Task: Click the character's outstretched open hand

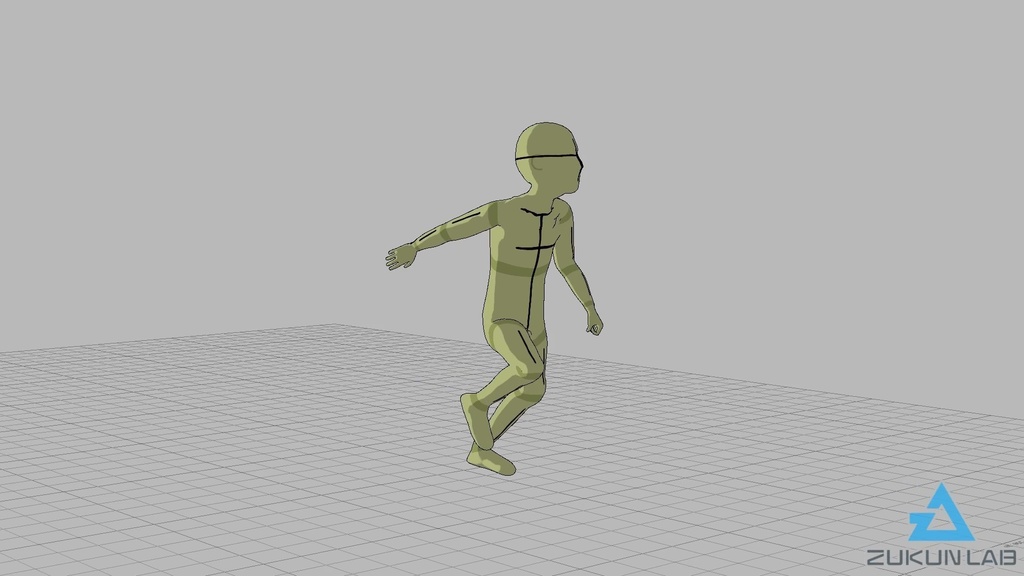Action: coord(400,256)
